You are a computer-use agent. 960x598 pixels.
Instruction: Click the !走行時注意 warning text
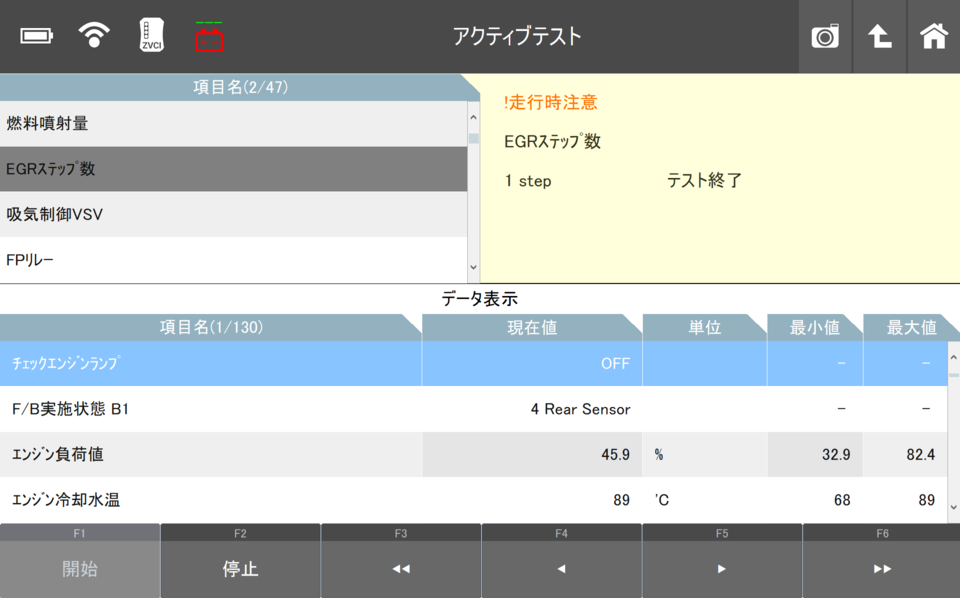point(550,102)
